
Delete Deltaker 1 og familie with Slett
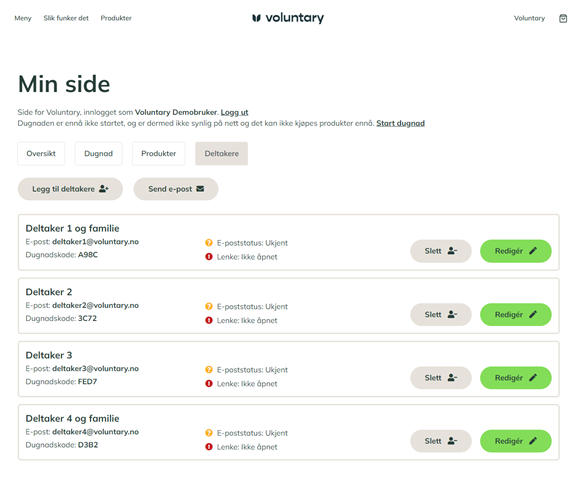pyautogui.click(x=441, y=251)
